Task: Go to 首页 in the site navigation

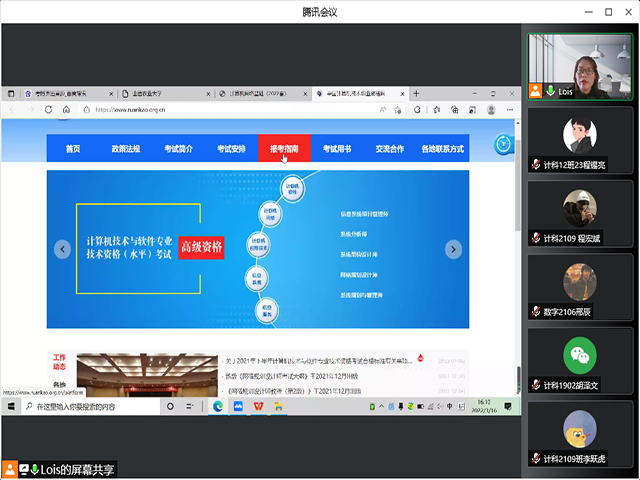Action: pos(73,149)
